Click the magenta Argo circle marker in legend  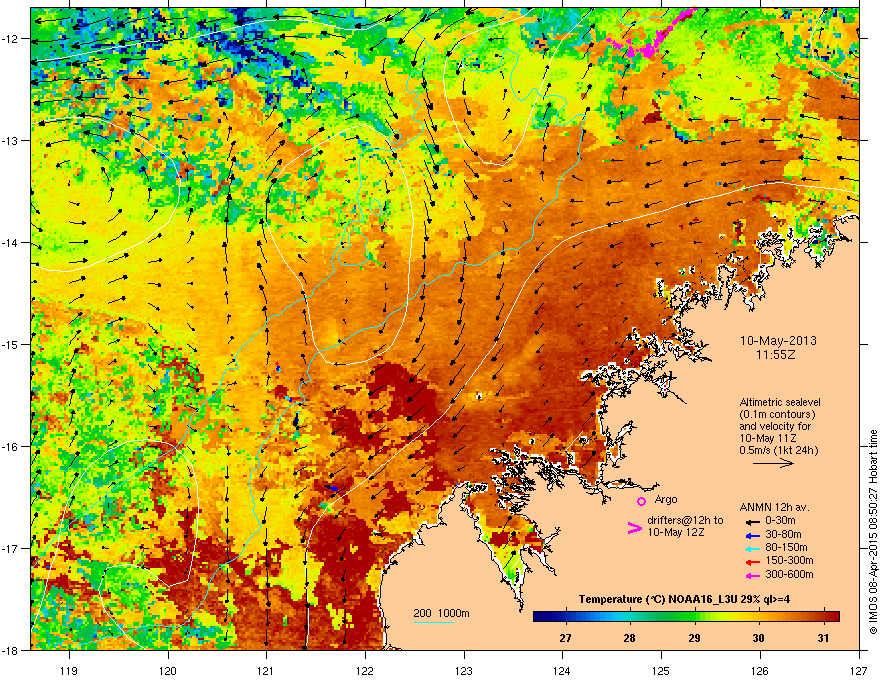(641, 501)
